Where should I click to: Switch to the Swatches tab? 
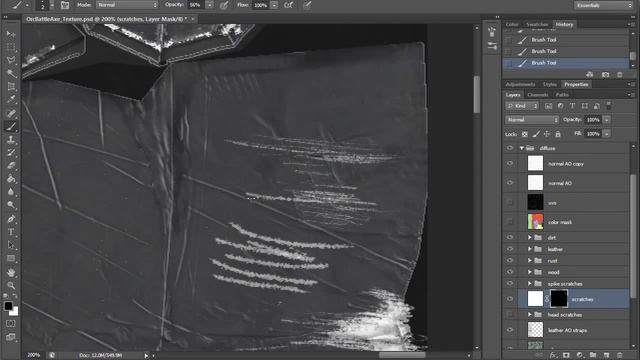click(537, 24)
